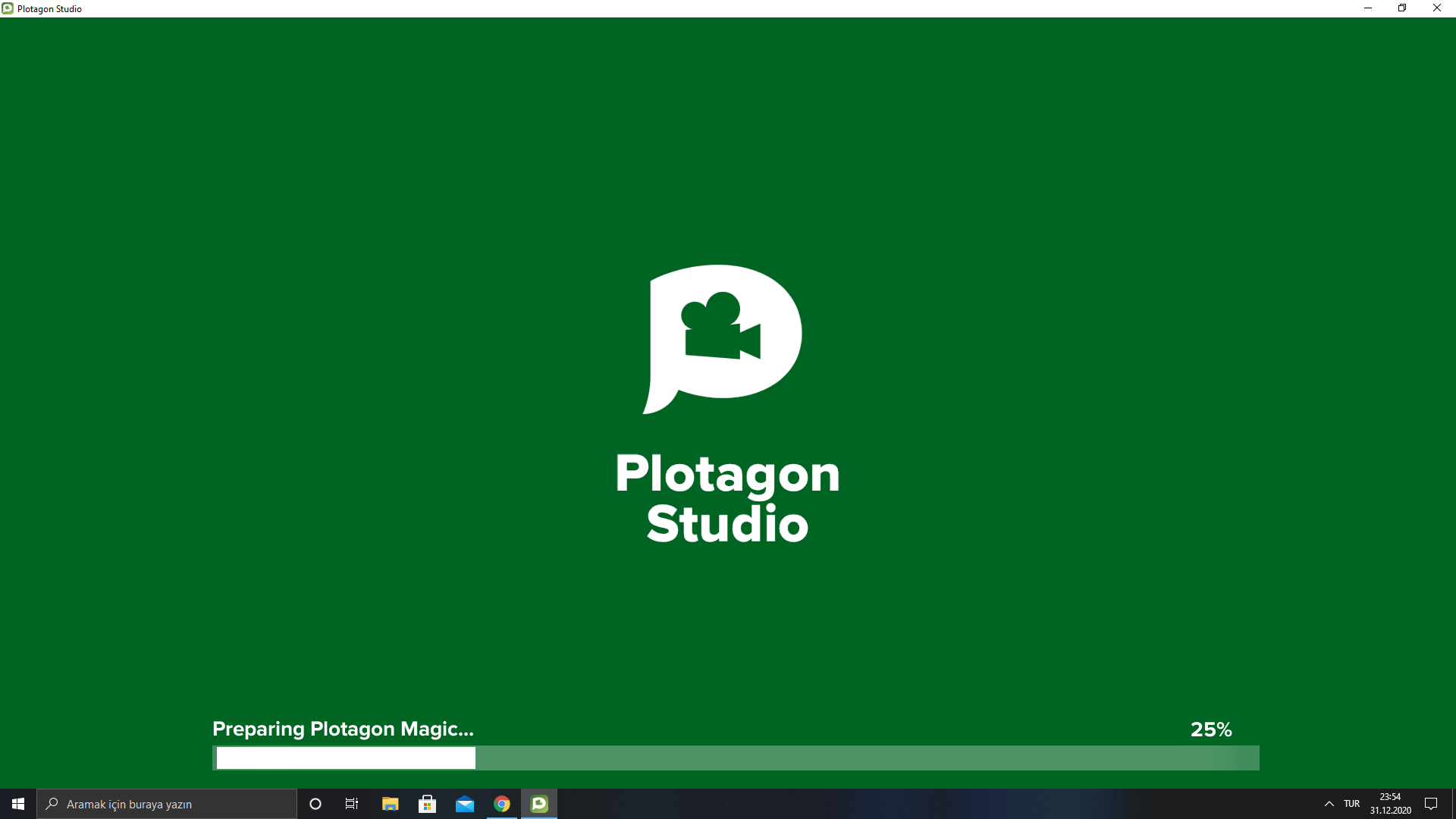Expand the hidden system tray icons
Image resolution: width=1456 pixels, height=819 pixels.
click(1329, 804)
